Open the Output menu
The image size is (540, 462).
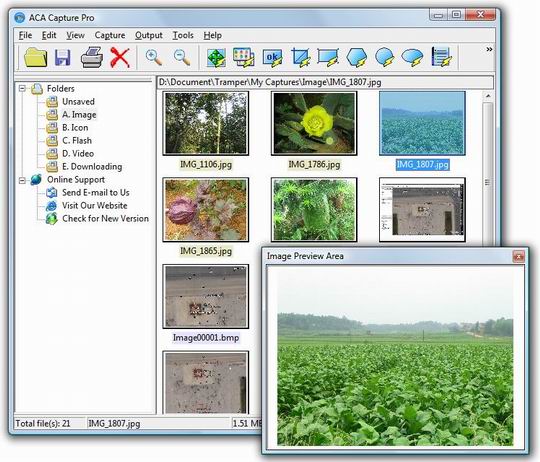coord(148,35)
